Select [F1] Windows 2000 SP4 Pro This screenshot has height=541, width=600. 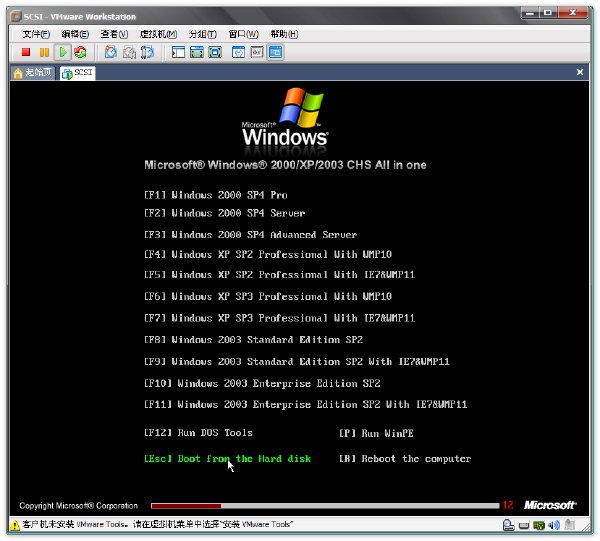point(215,195)
